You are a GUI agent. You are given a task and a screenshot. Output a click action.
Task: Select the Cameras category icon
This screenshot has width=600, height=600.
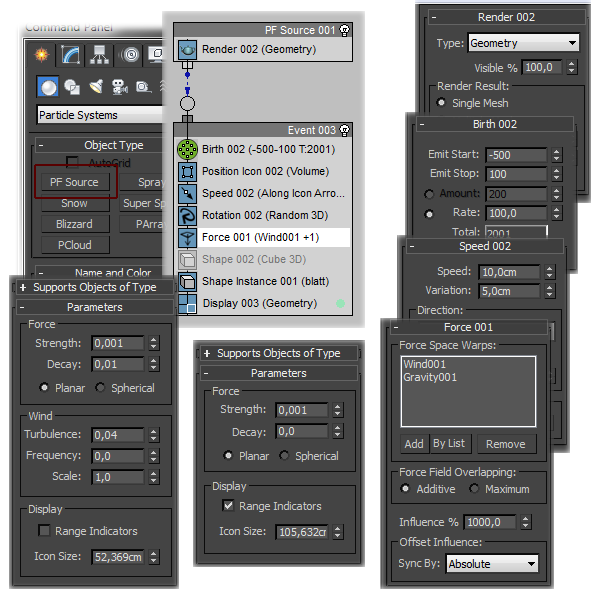tap(120, 87)
